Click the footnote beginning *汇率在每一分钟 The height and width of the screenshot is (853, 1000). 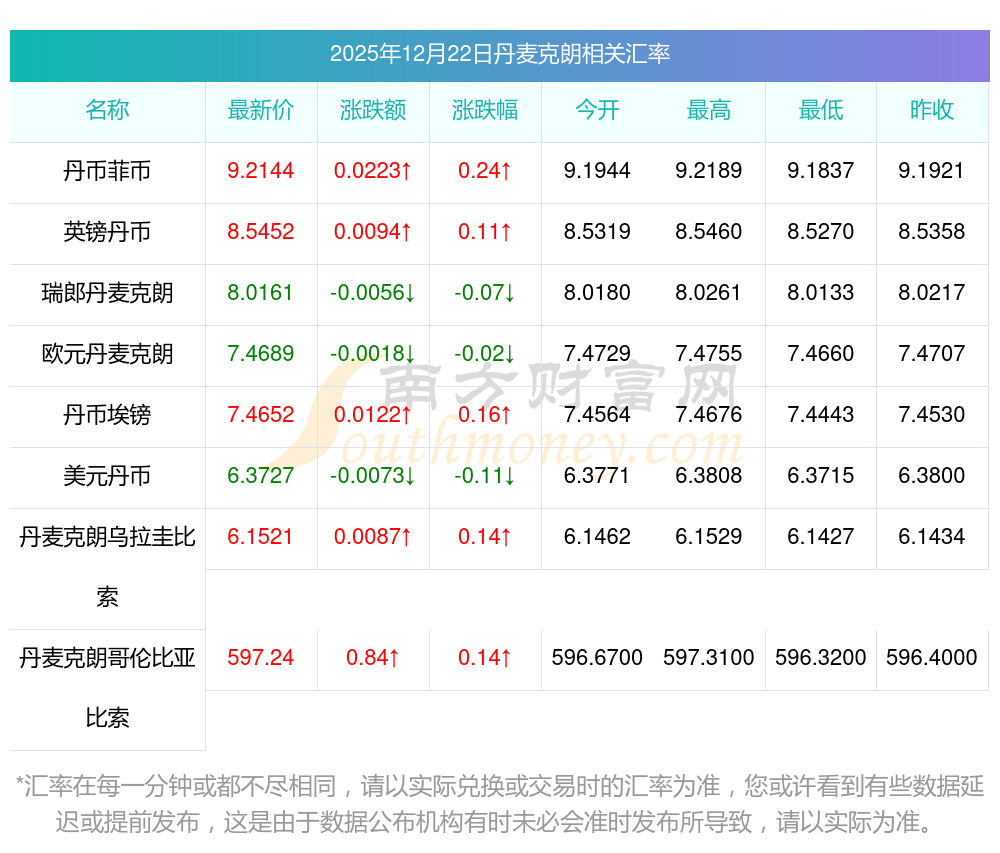499,804
